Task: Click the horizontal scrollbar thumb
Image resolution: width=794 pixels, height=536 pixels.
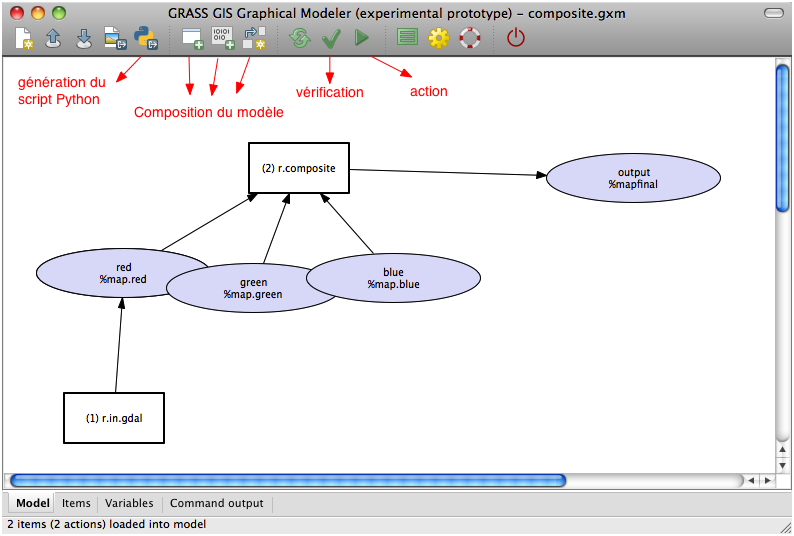Action: click(x=287, y=480)
